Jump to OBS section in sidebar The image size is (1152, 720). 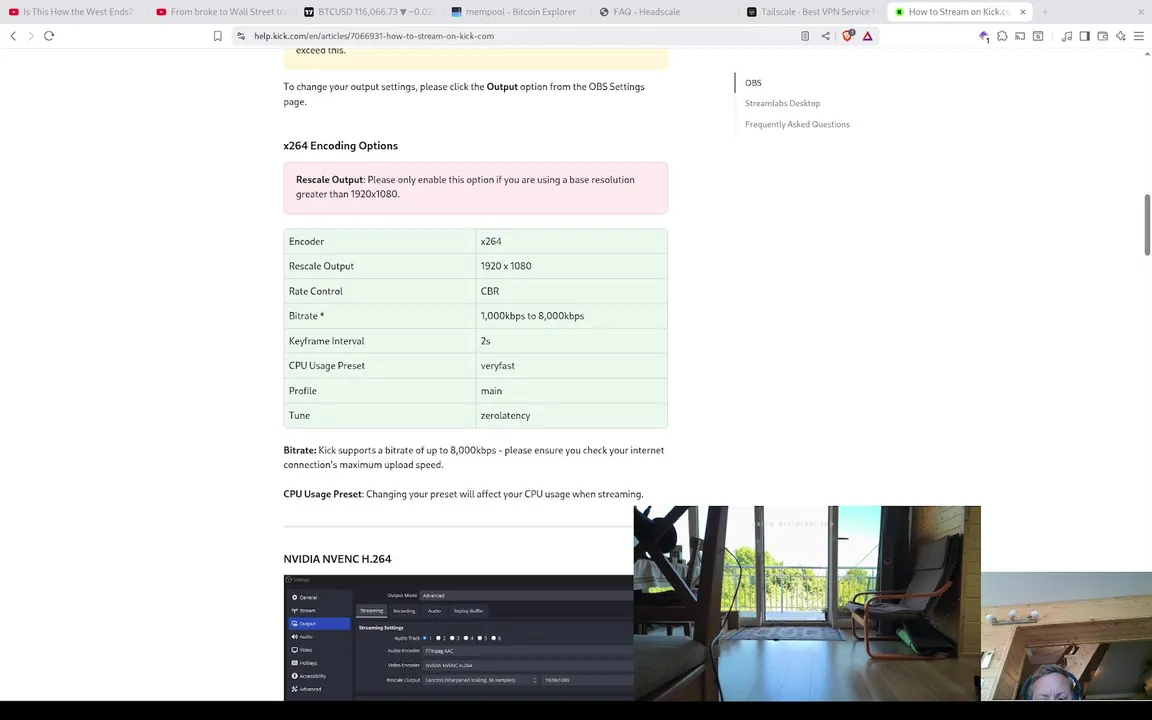point(753,83)
